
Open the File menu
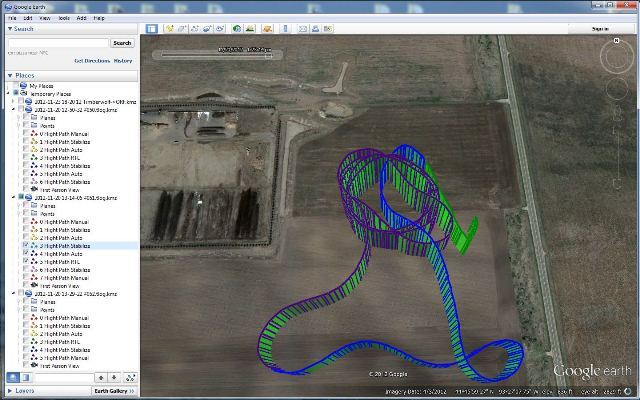(x=12, y=18)
